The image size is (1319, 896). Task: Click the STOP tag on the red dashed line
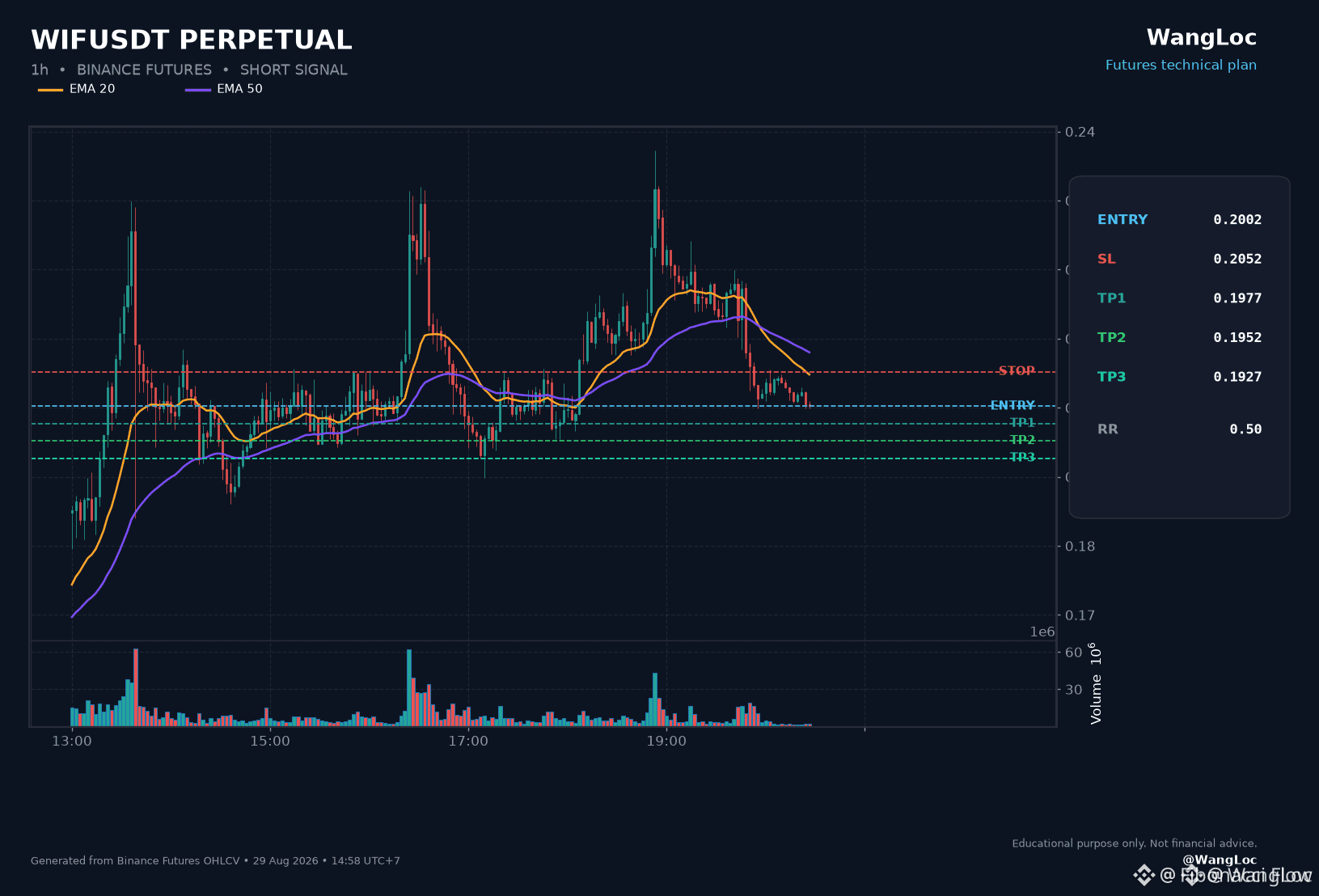pyautogui.click(x=1017, y=371)
